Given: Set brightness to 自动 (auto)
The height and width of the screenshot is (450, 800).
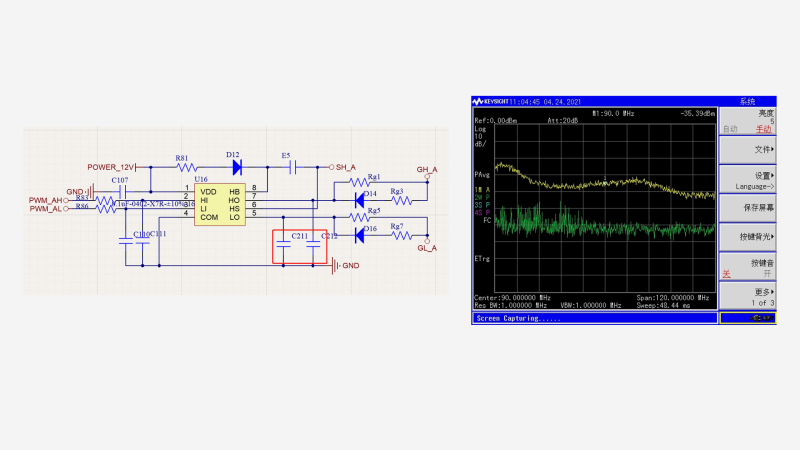Looking at the screenshot, I should pyautogui.click(x=730, y=129).
